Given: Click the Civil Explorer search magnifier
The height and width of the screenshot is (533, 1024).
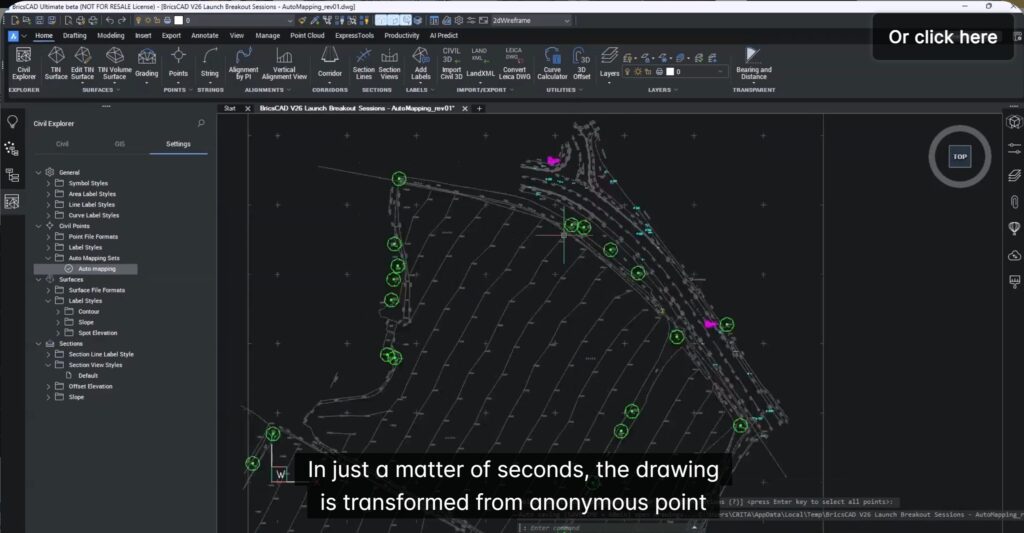Looking at the screenshot, I should tap(201, 123).
